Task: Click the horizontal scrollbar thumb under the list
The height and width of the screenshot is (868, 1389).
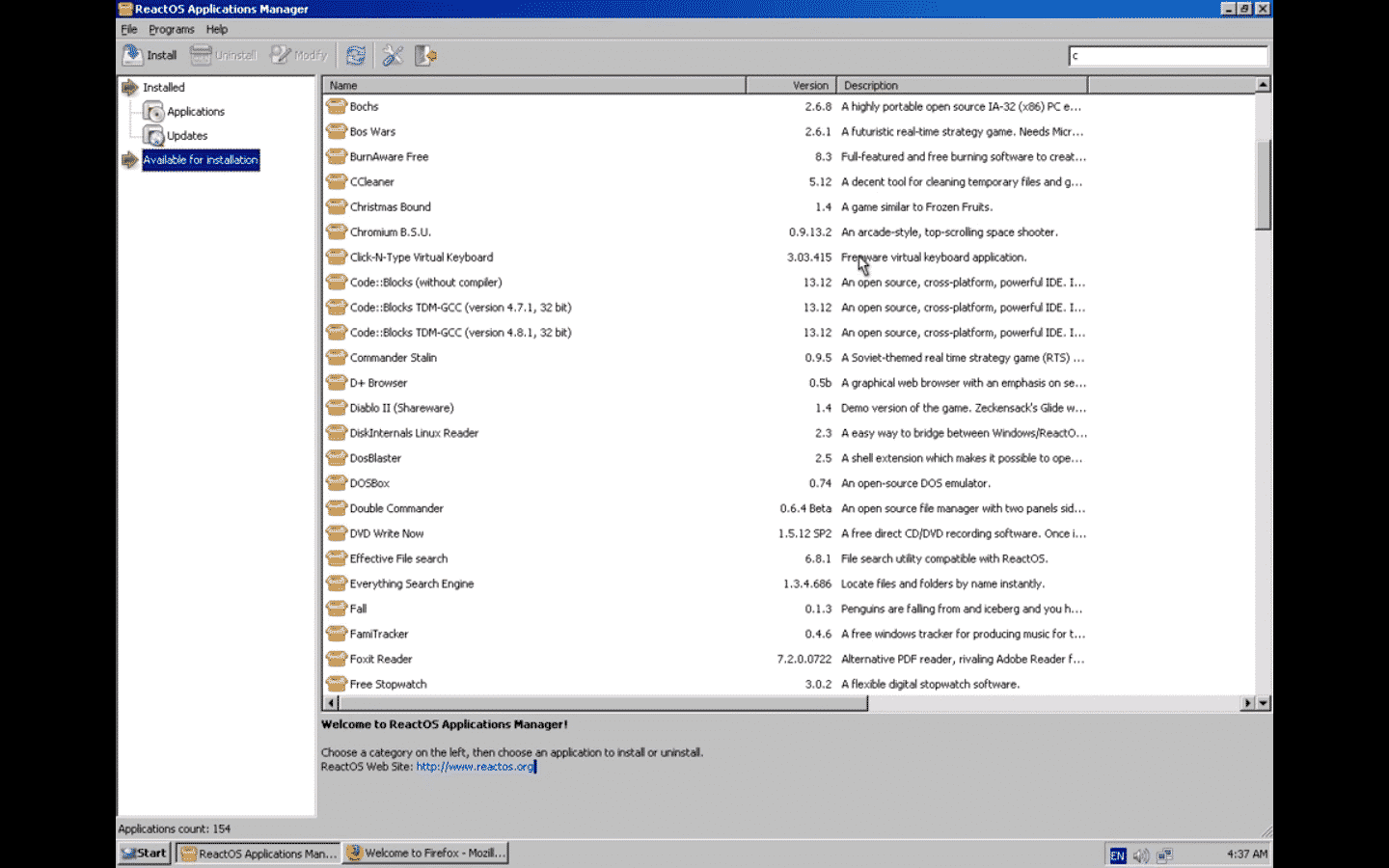Action: pyautogui.click(x=603, y=703)
